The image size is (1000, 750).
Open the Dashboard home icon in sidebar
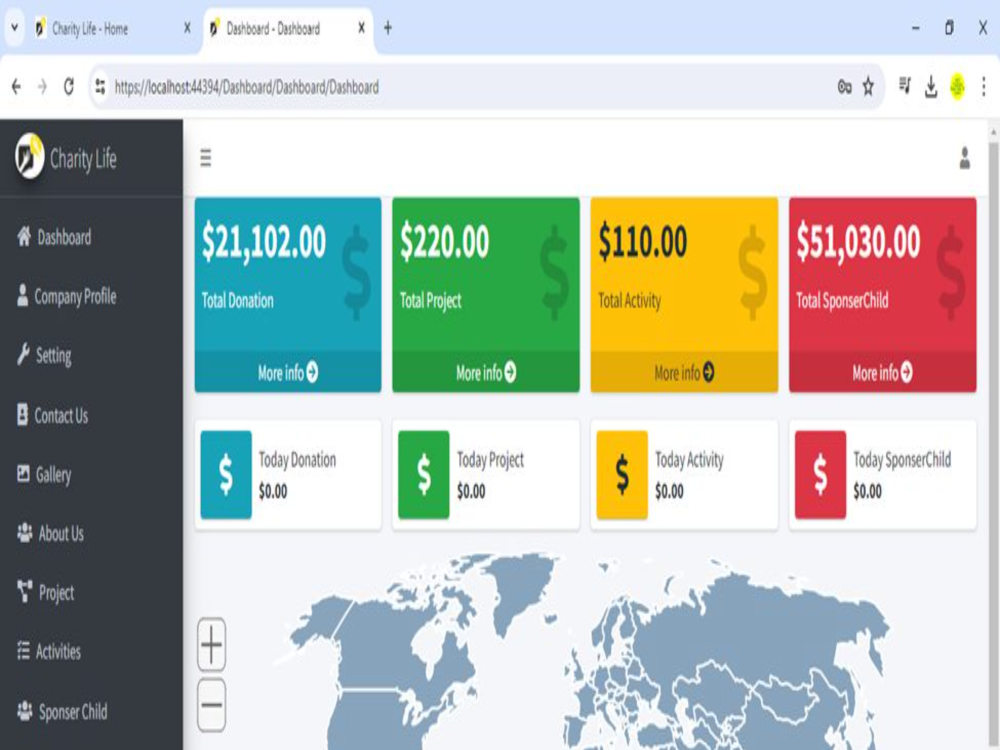click(24, 237)
